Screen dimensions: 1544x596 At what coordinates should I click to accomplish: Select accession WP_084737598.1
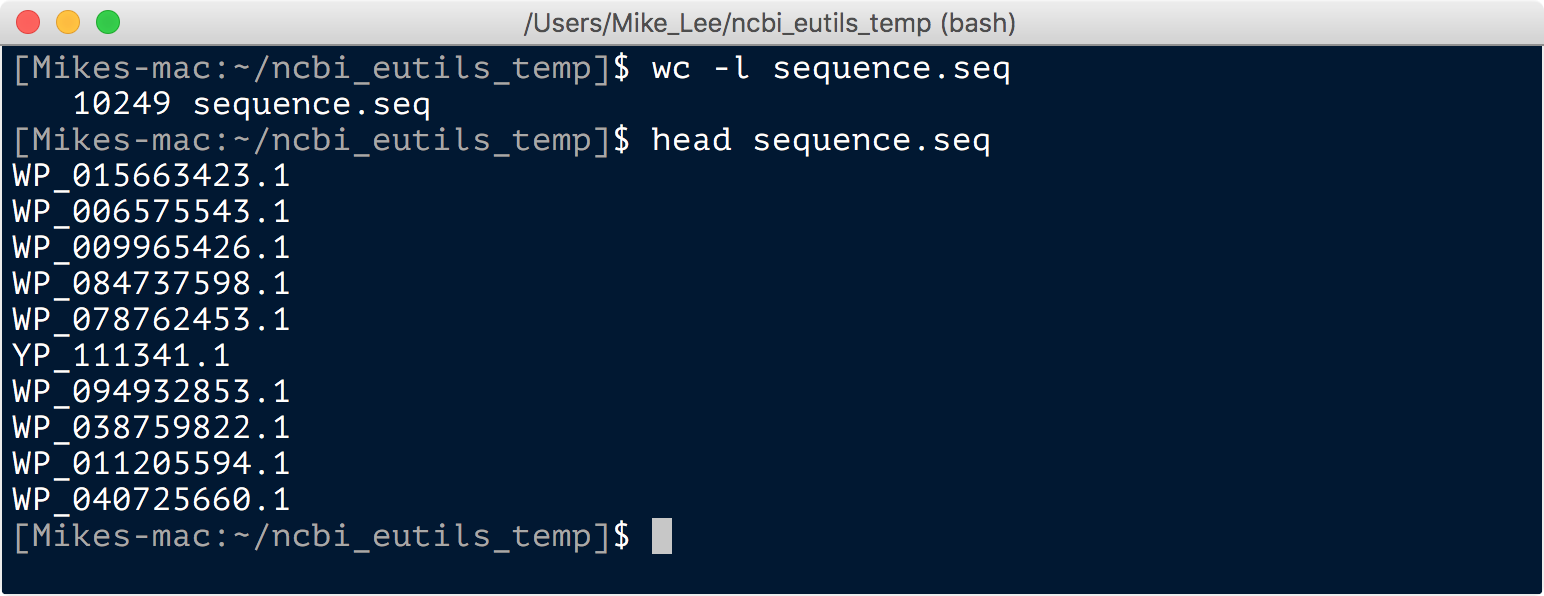click(x=151, y=284)
